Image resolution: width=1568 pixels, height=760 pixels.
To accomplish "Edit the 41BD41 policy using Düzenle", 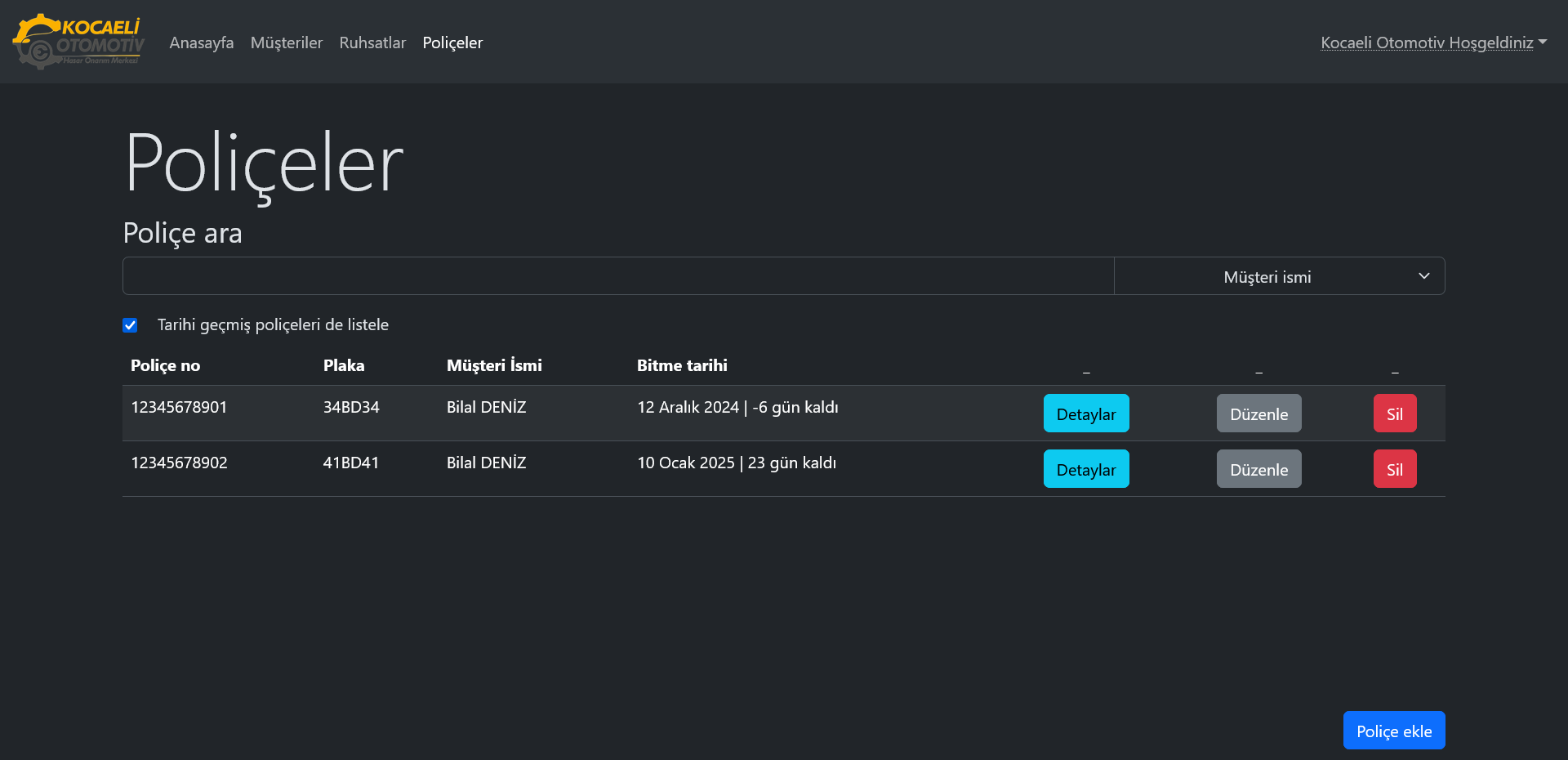I will 1258,469.
